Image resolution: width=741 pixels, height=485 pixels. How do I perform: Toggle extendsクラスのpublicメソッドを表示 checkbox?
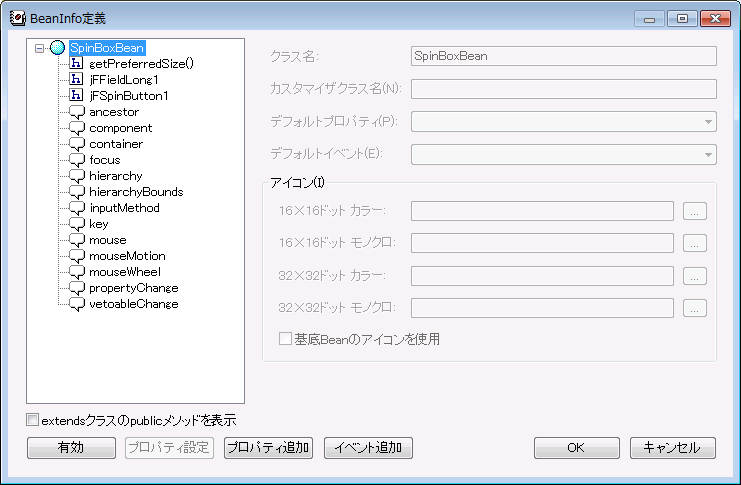coord(32,420)
